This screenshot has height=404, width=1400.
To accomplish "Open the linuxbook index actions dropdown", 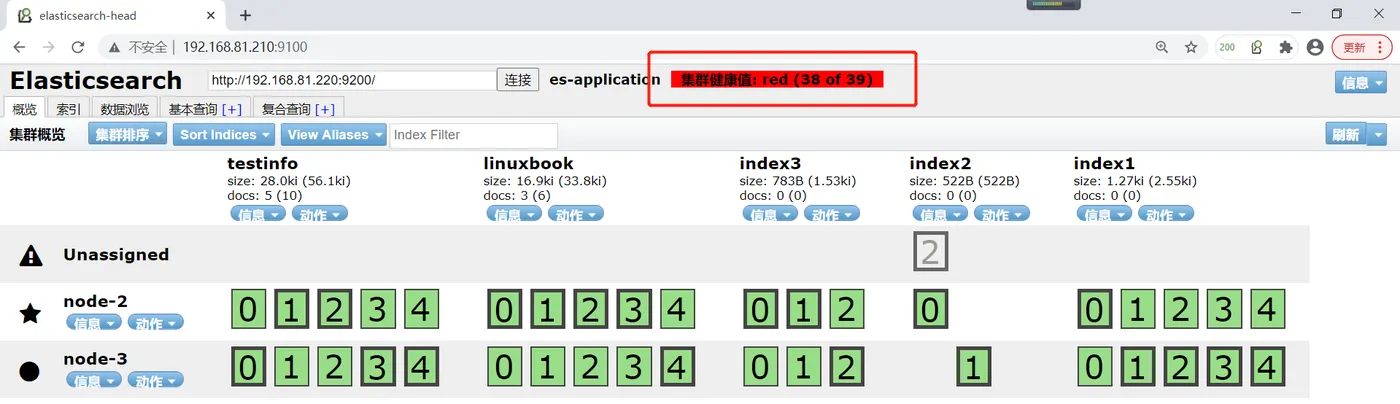I will coord(575,214).
